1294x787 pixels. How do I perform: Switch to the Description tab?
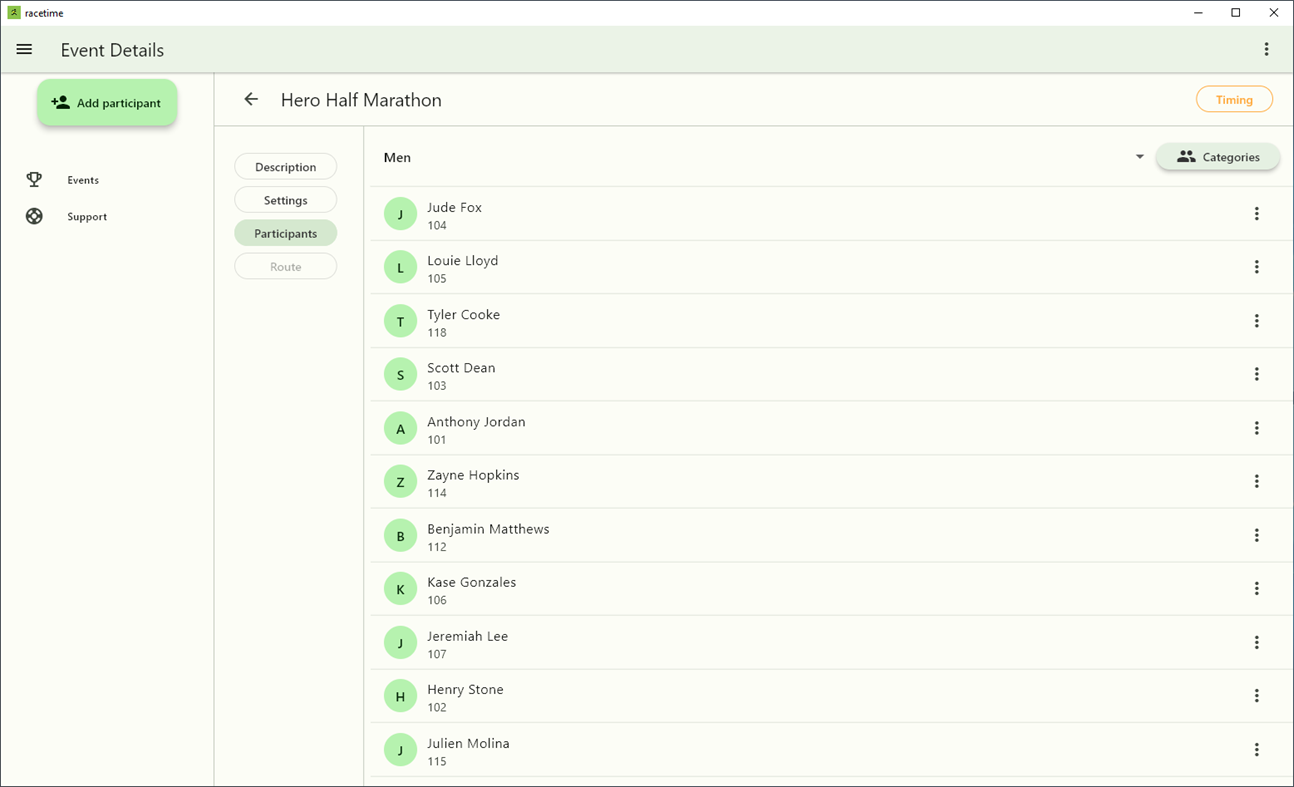(x=285, y=166)
